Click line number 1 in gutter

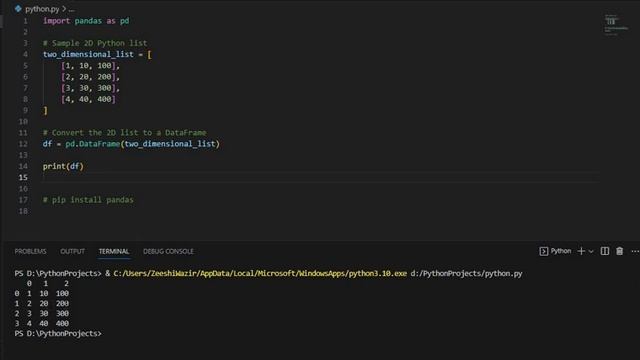coord(25,21)
